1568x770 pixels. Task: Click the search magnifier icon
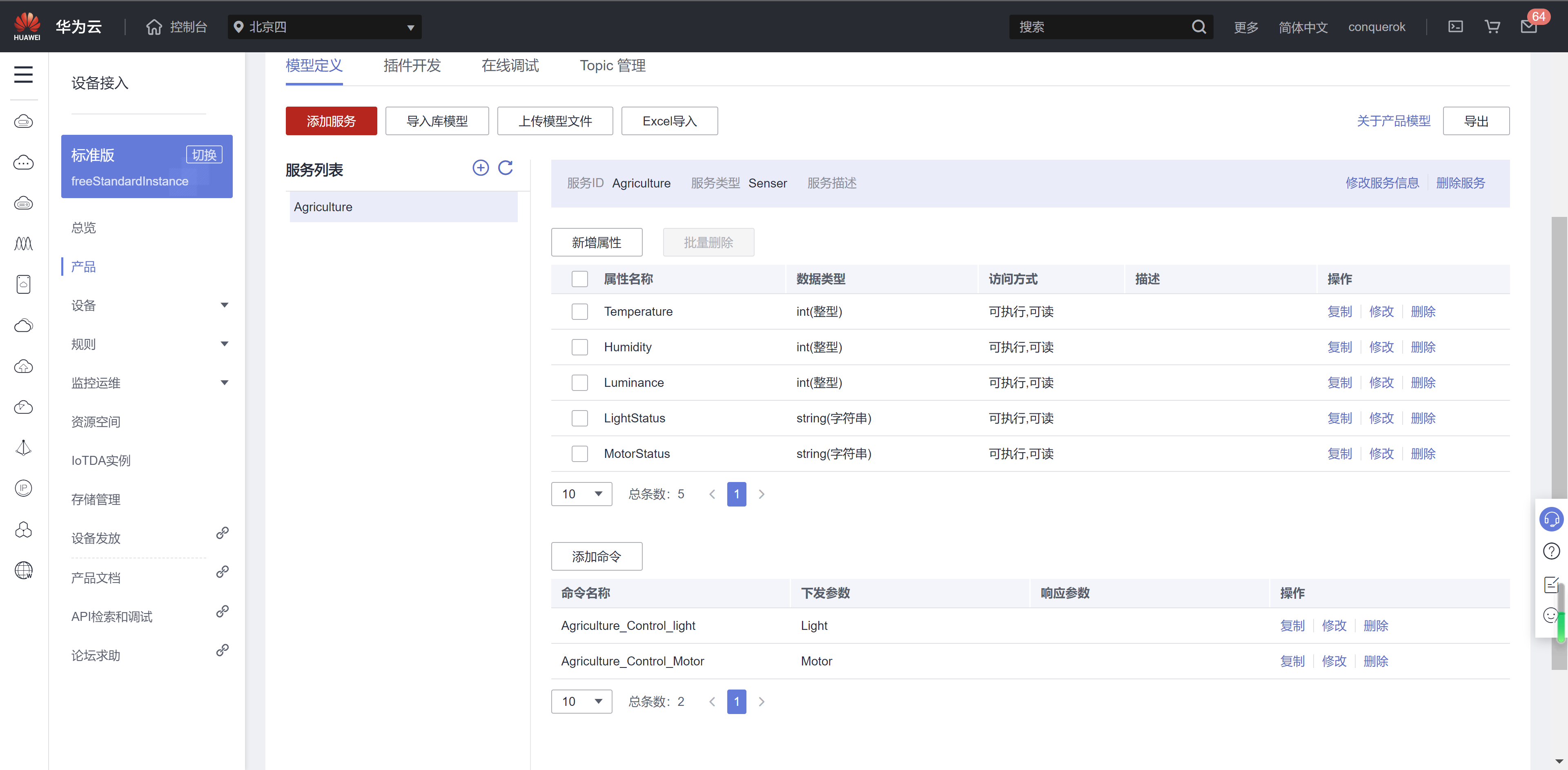tap(1198, 27)
